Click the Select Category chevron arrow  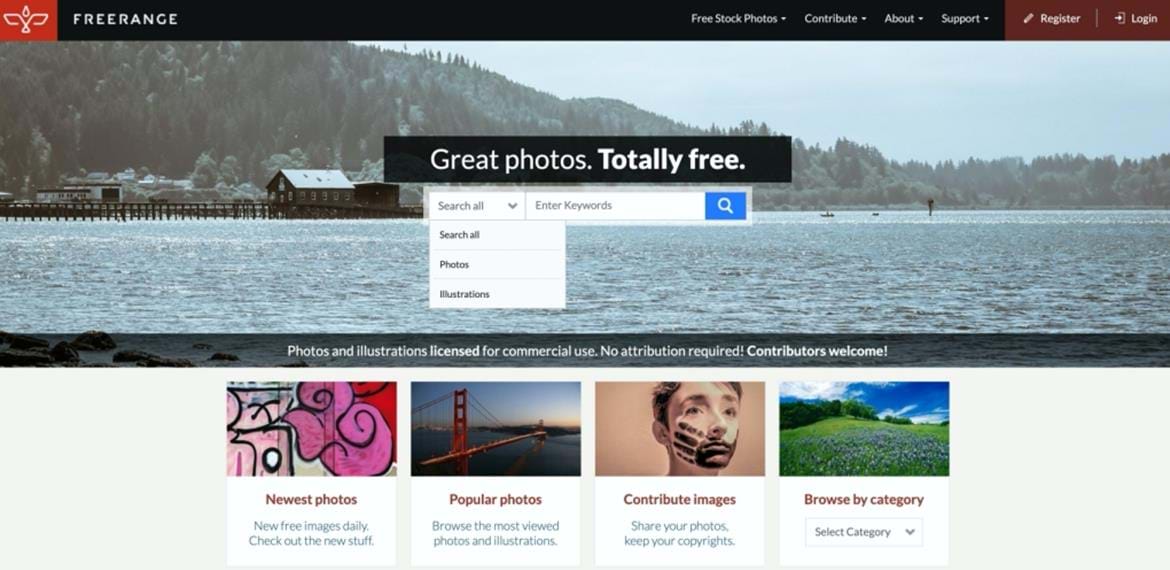(910, 532)
